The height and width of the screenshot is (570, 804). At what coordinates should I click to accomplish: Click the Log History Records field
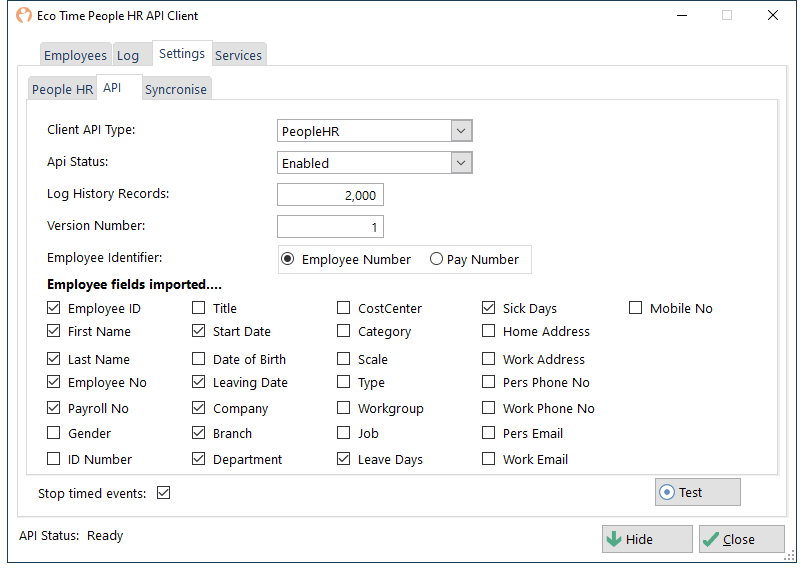pyautogui.click(x=330, y=195)
